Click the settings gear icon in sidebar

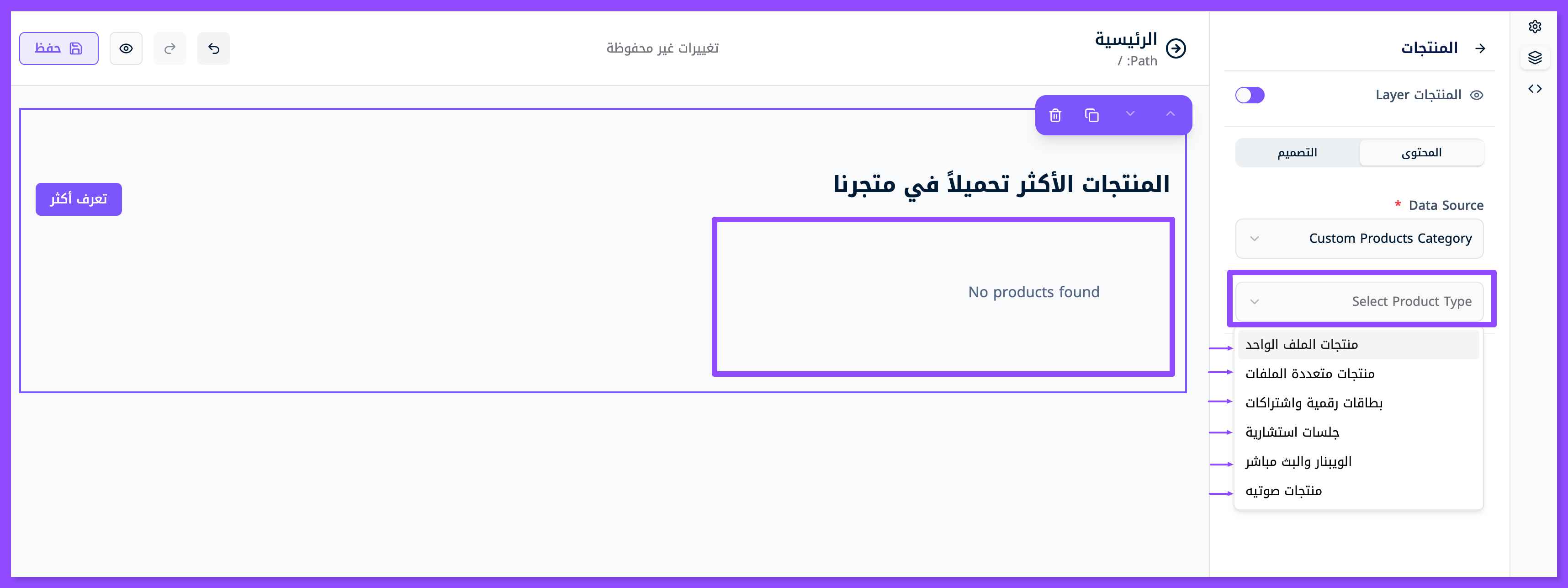coord(1535,27)
